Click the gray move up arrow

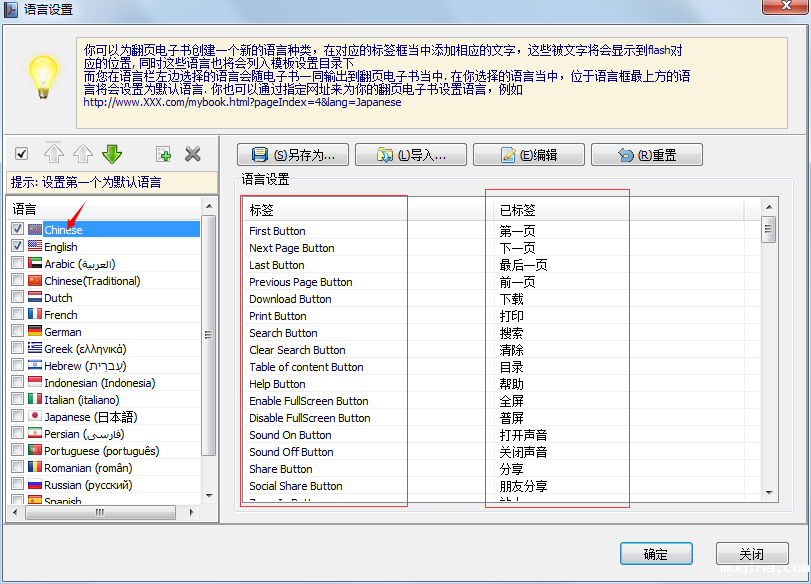pyautogui.click(x=83, y=154)
